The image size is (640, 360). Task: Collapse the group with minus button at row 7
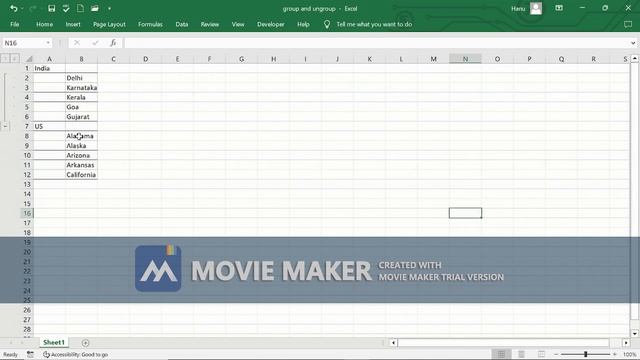click(x=5, y=126)
